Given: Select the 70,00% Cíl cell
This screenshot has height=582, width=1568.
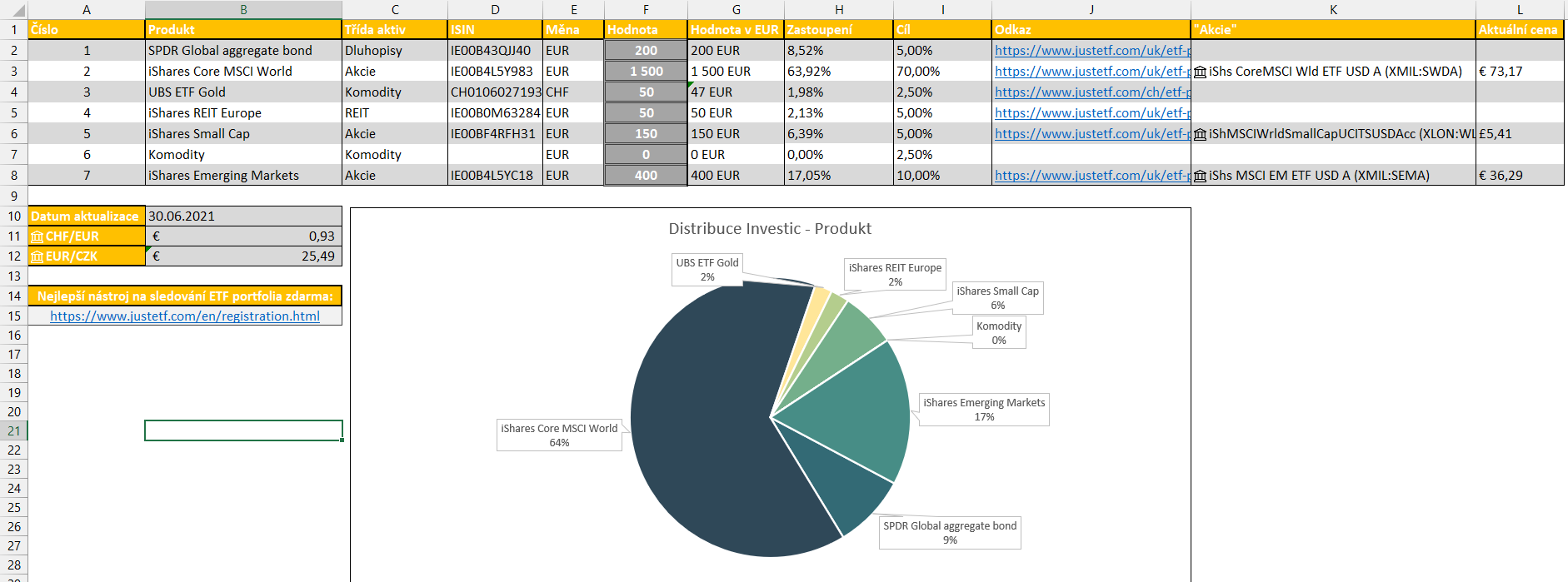Looking at the screenshot, I should pos(942,72).
